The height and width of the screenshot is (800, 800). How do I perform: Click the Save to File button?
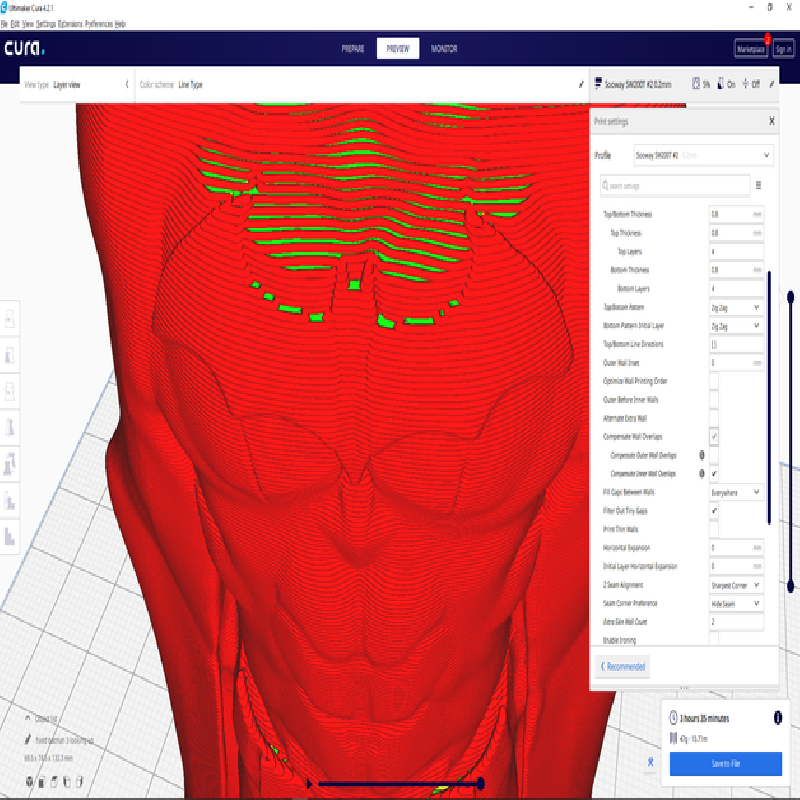coord(725,763)
